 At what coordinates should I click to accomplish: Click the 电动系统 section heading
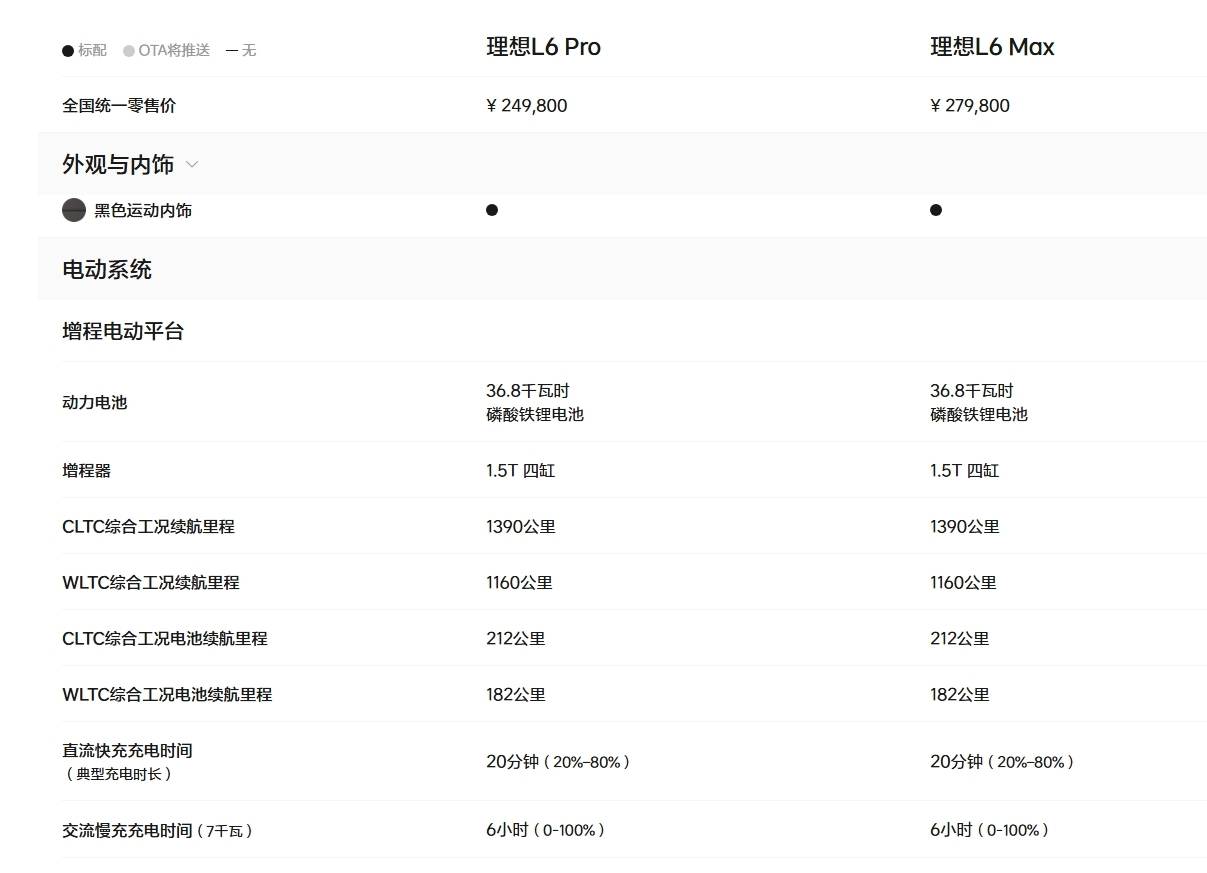(107, 270)
